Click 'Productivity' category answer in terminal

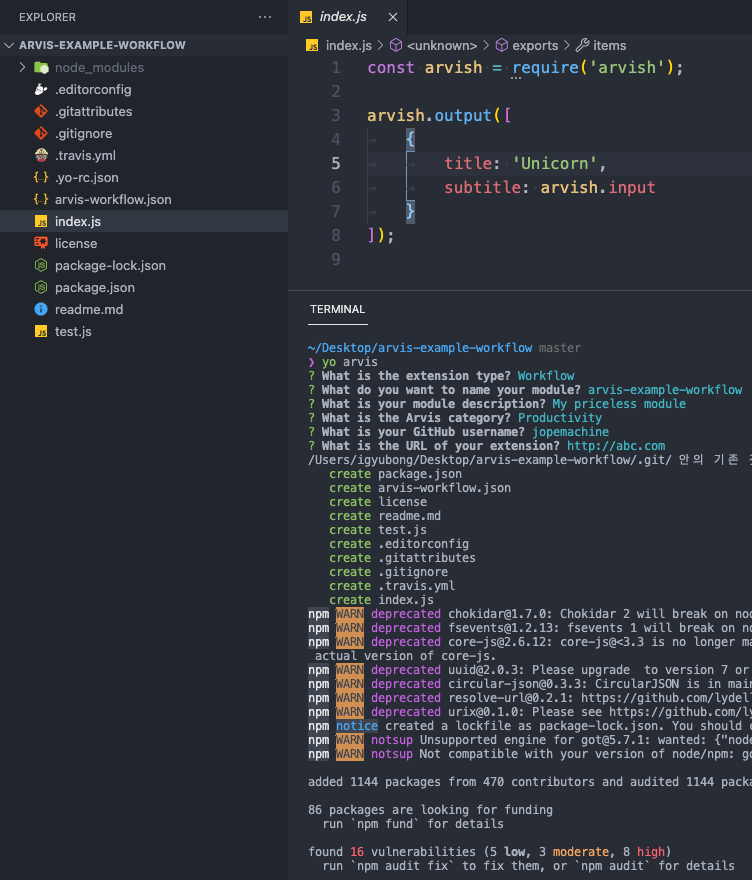[x=560, y=418]
